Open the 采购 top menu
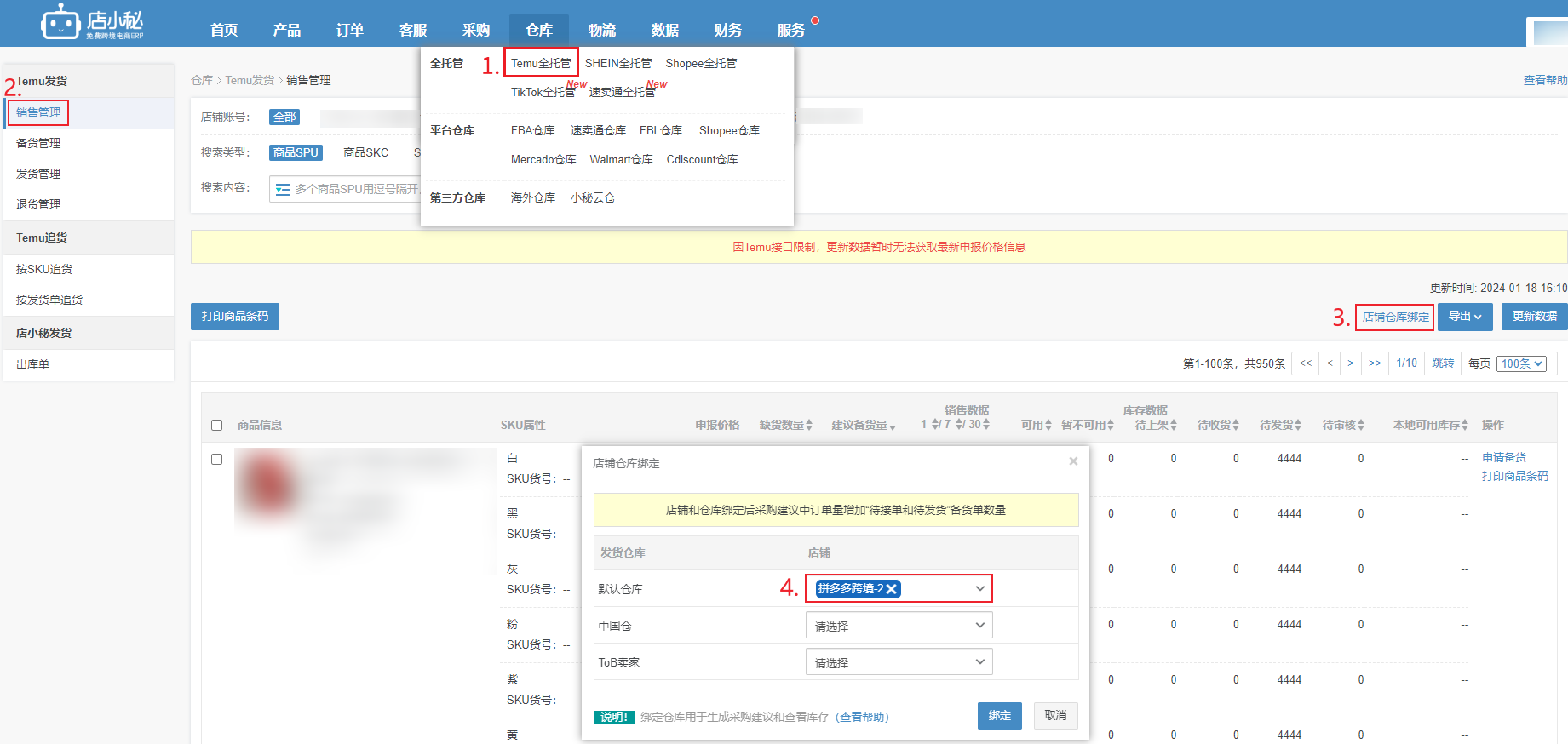Image resolution: width=1568 pixels, height=744 pixels. (476, 30)
